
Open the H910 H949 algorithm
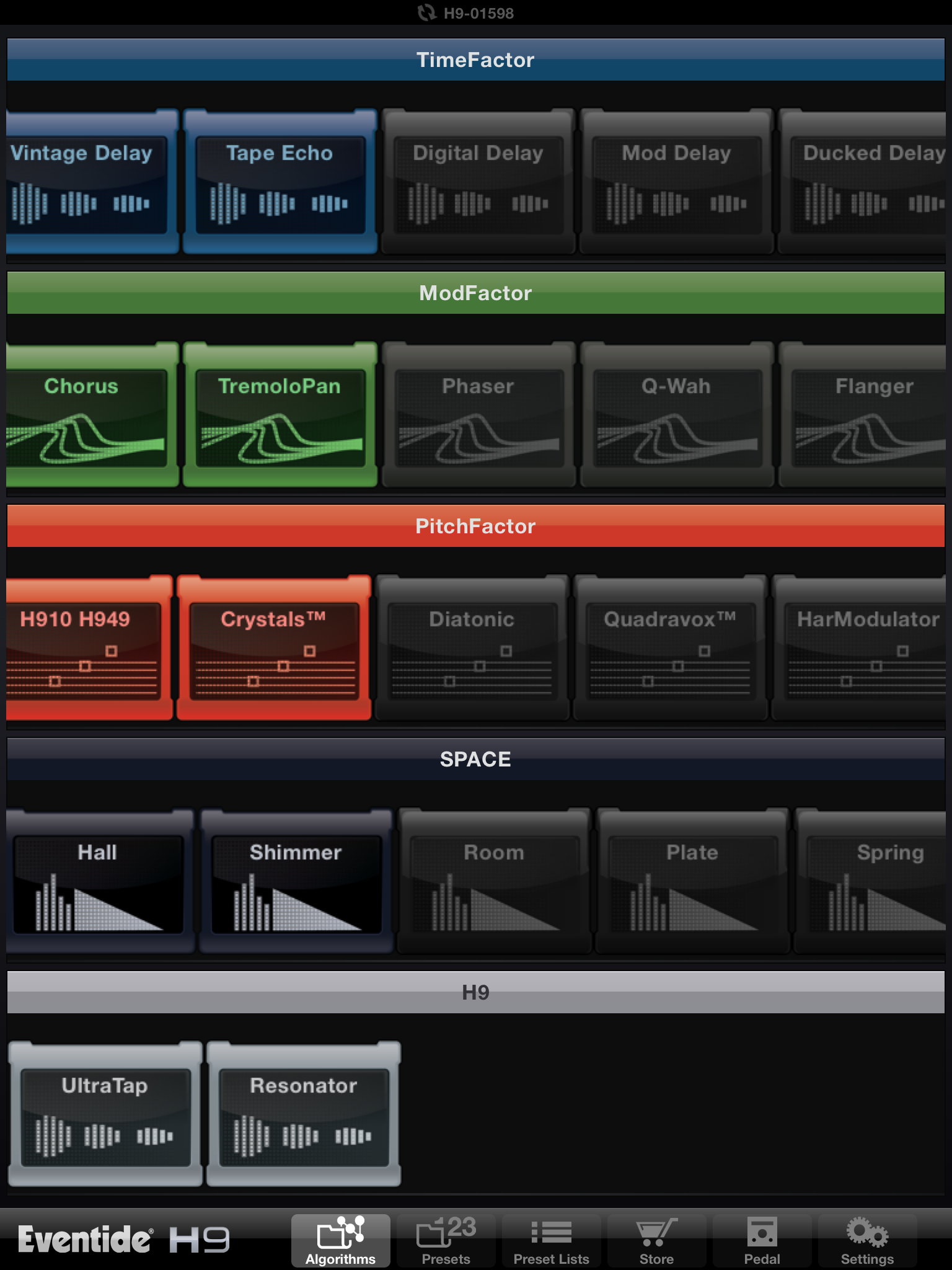(89, 648)
